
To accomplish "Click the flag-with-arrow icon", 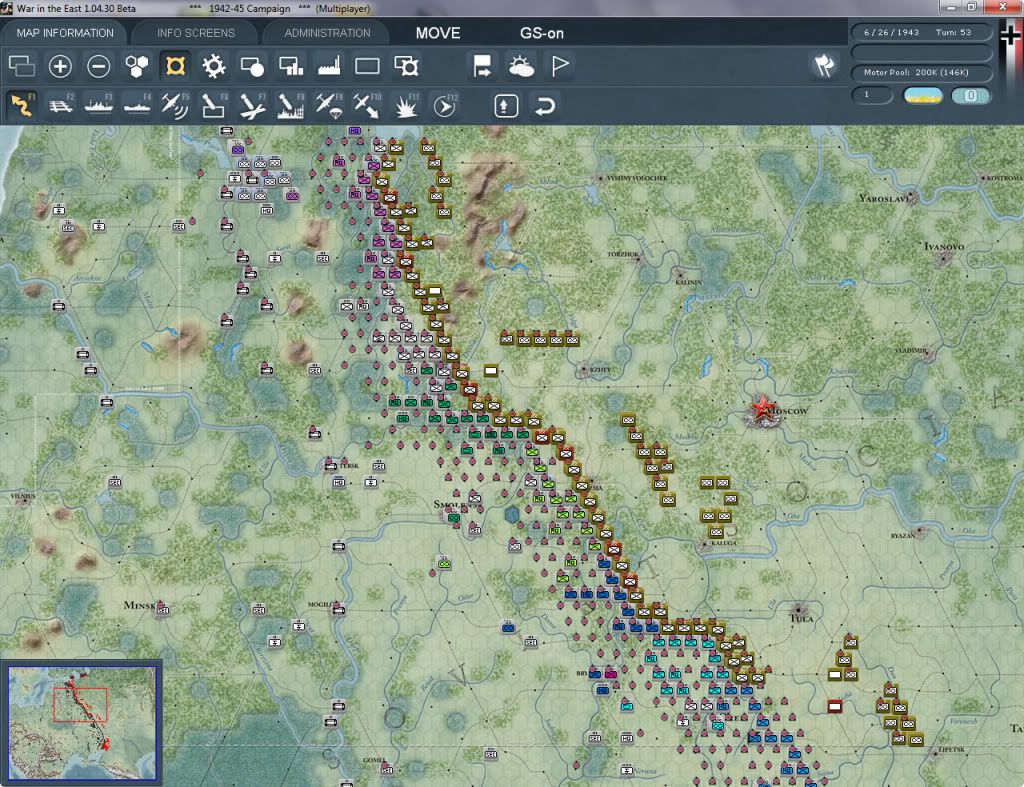I will 482,66.
